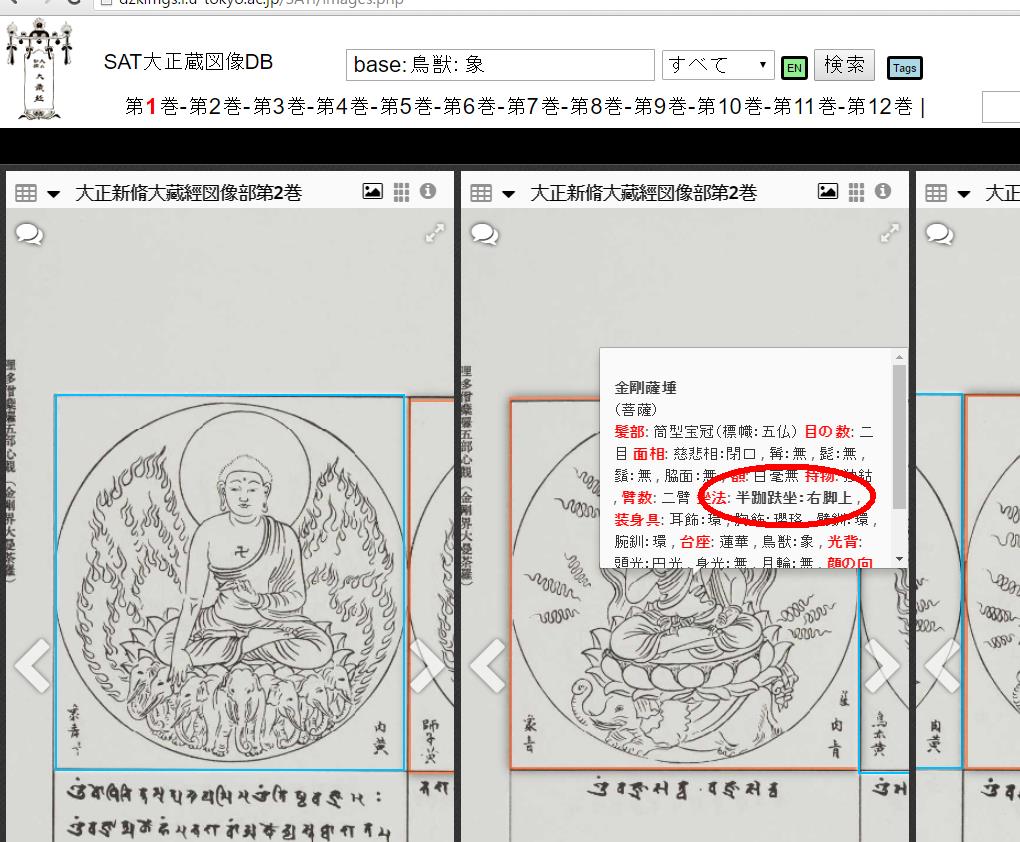Go to volume 第6巻
This screenshot has width=1020, height=842.
click(470, 106)
